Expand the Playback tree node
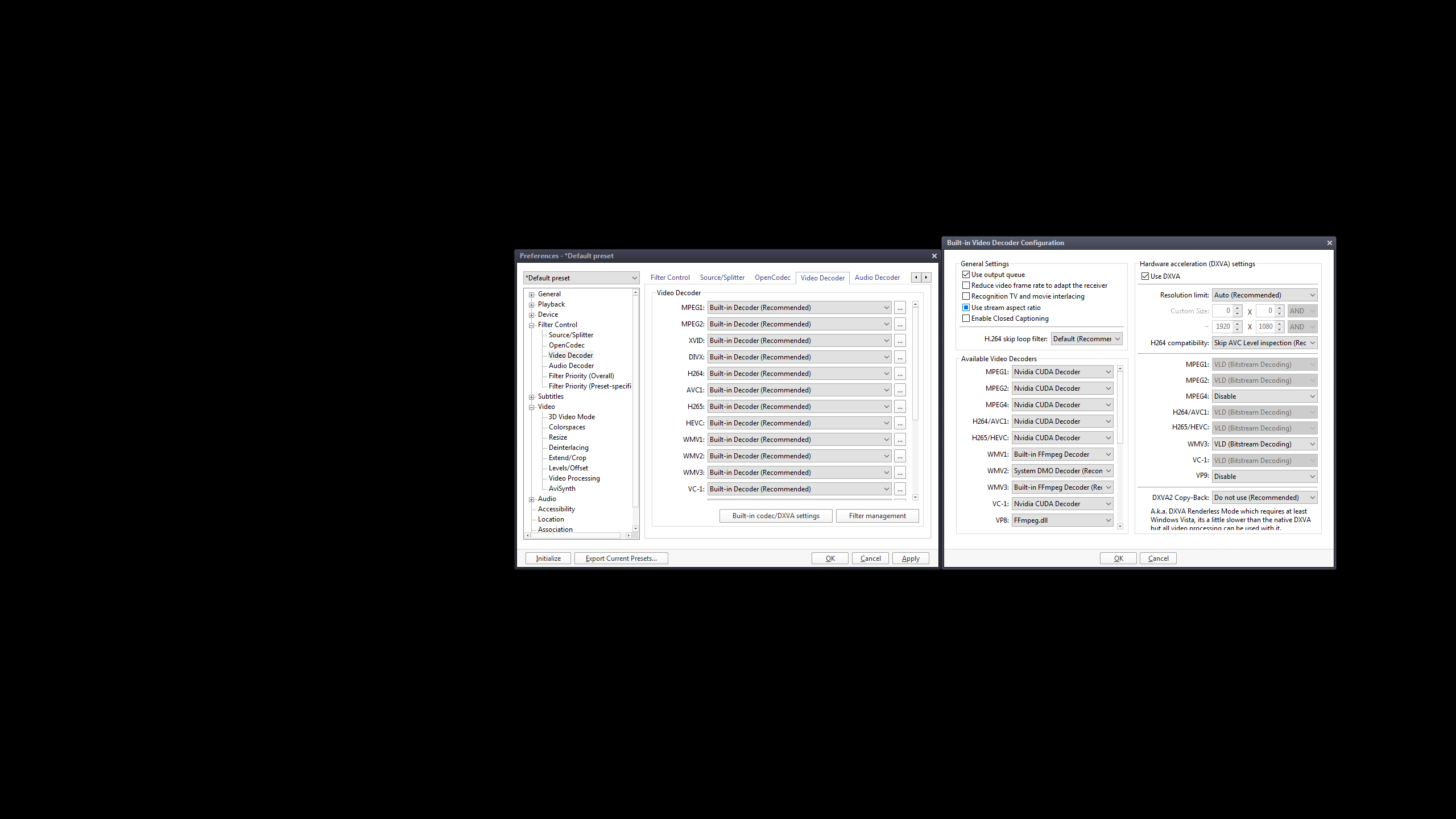The height and width of the screenshot is (819, 1456). point(532,305)
